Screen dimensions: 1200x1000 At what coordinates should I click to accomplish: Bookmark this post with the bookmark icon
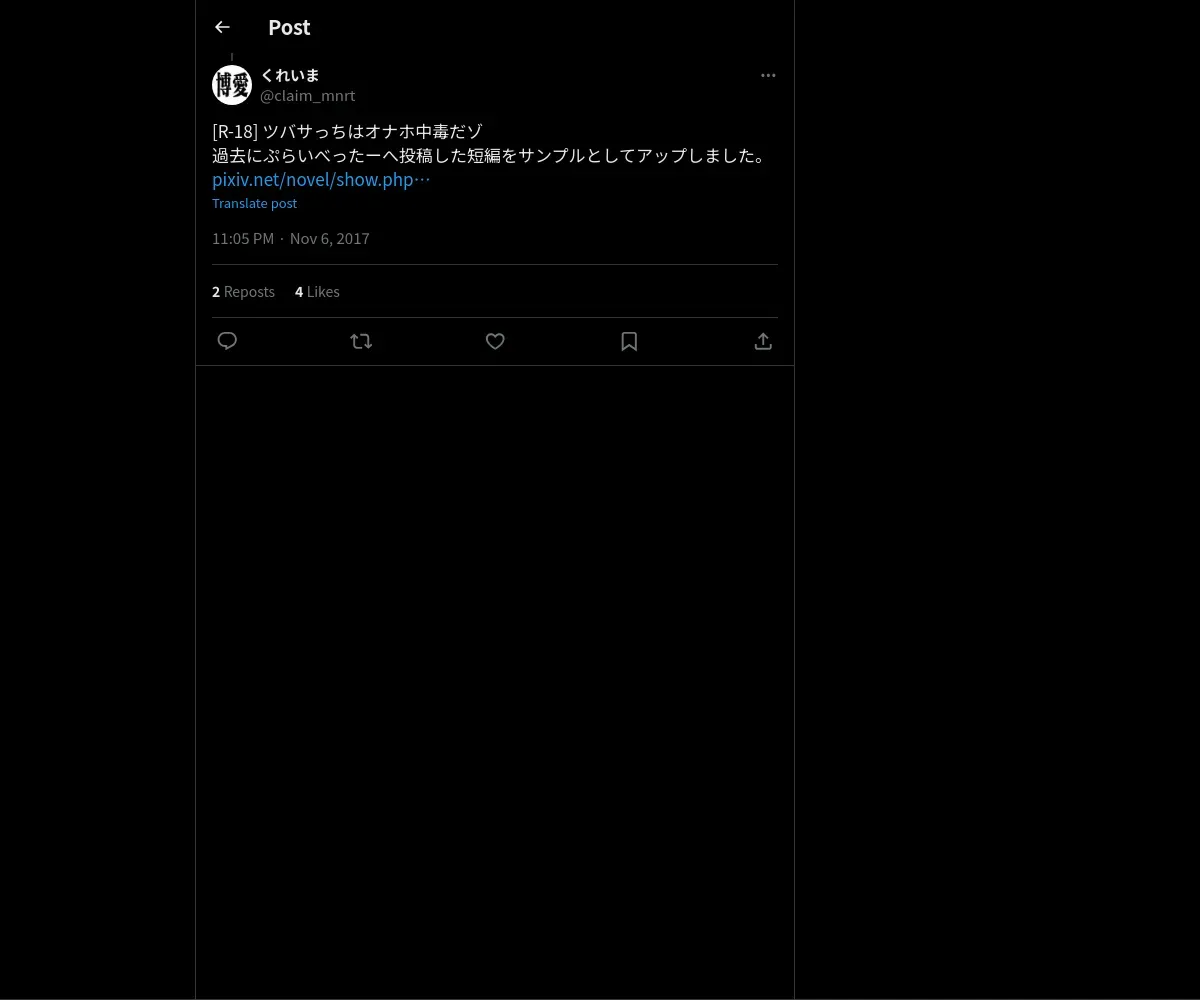click(x=629, y=341)
